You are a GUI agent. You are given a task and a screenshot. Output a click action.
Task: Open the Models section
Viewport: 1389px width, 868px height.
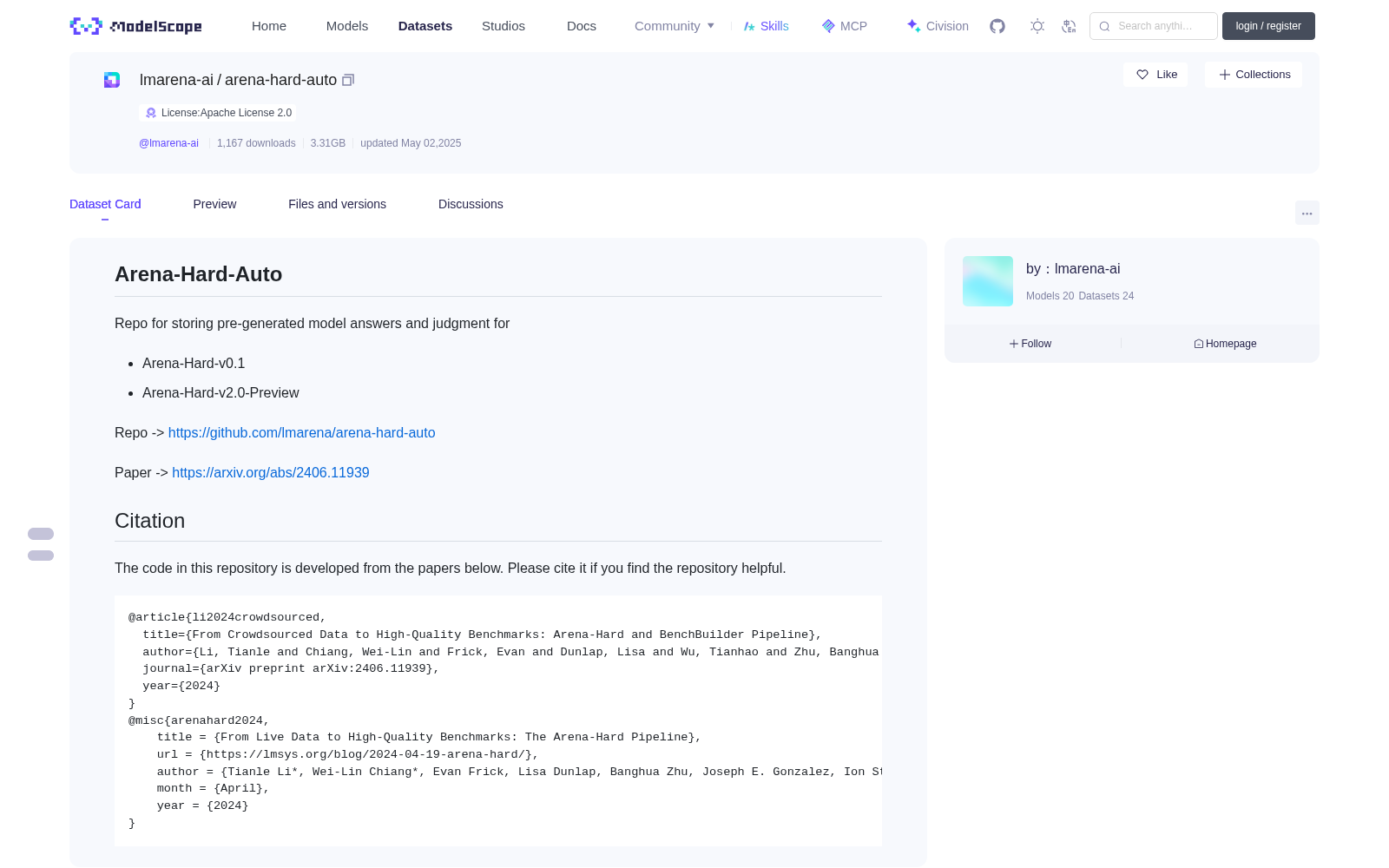pyautogui.click(x=347, y=26)
